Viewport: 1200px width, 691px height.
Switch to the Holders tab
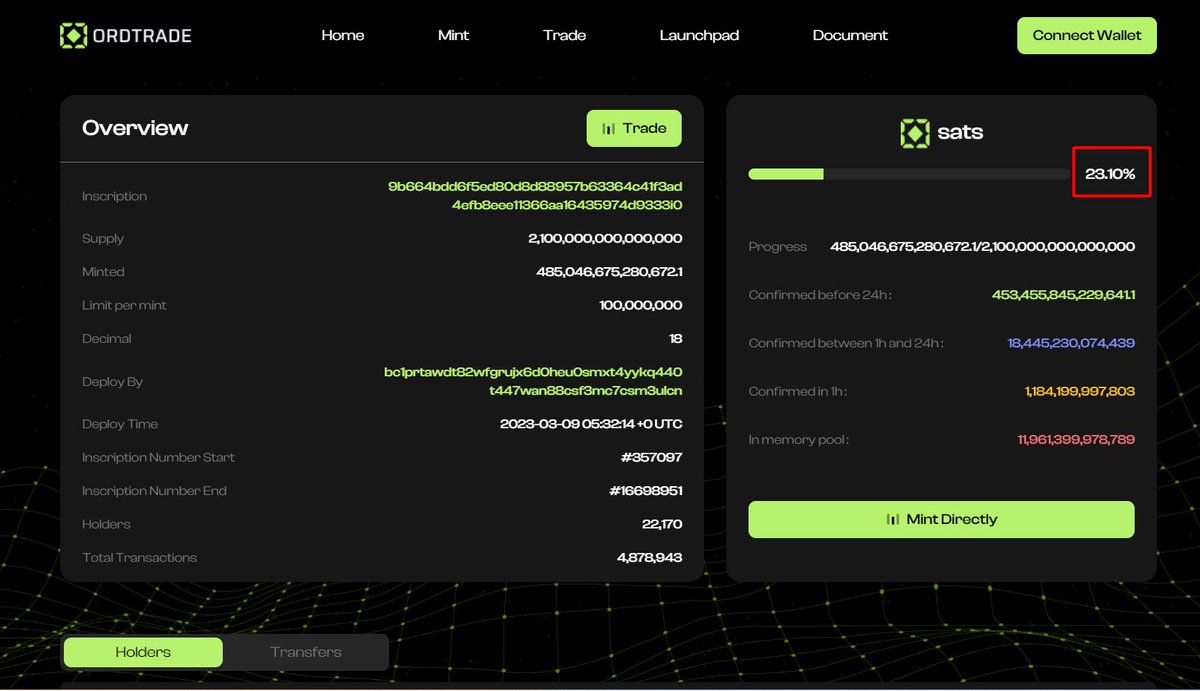143,652
